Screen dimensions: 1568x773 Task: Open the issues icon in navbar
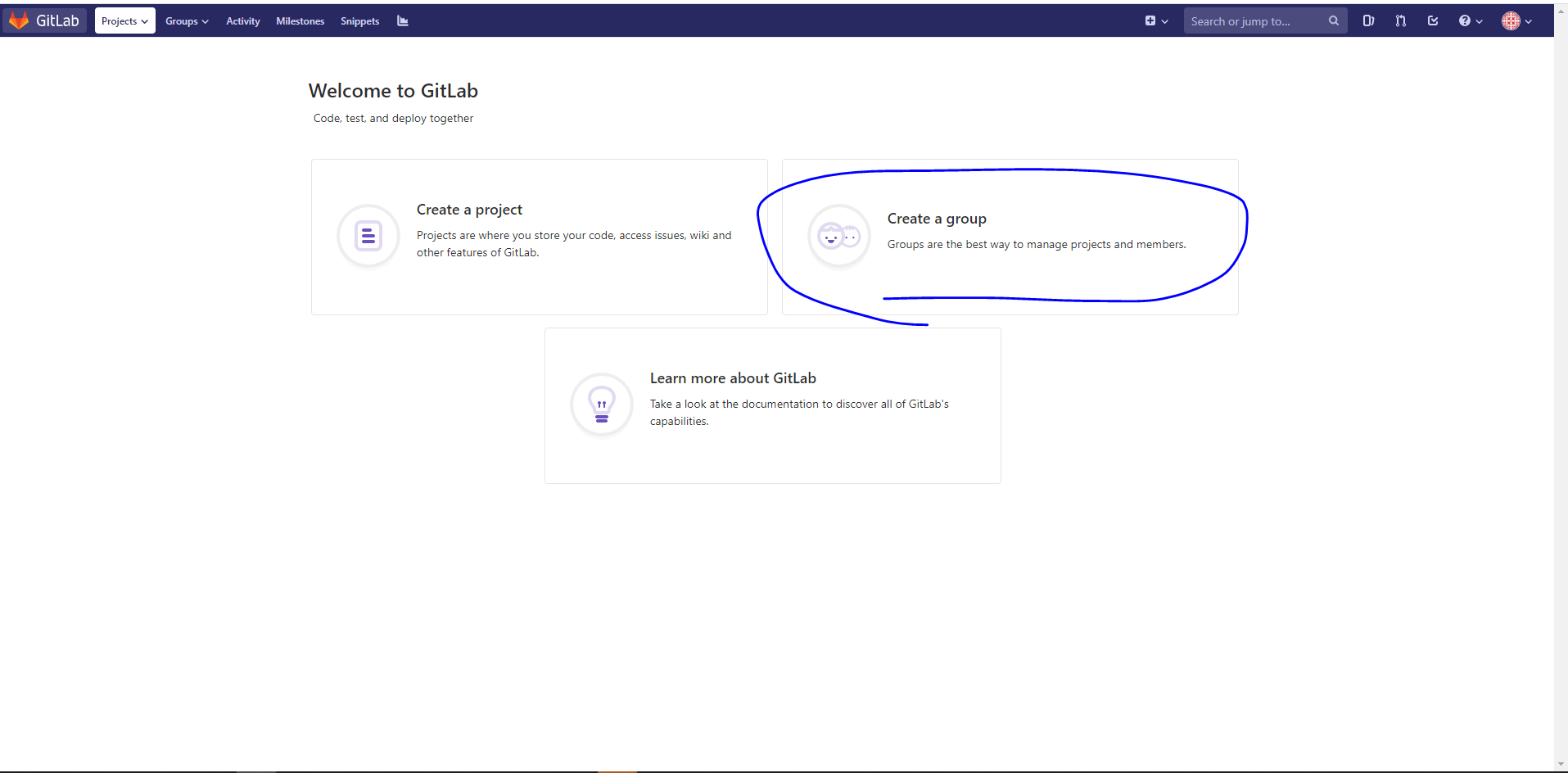(1368, 21)
